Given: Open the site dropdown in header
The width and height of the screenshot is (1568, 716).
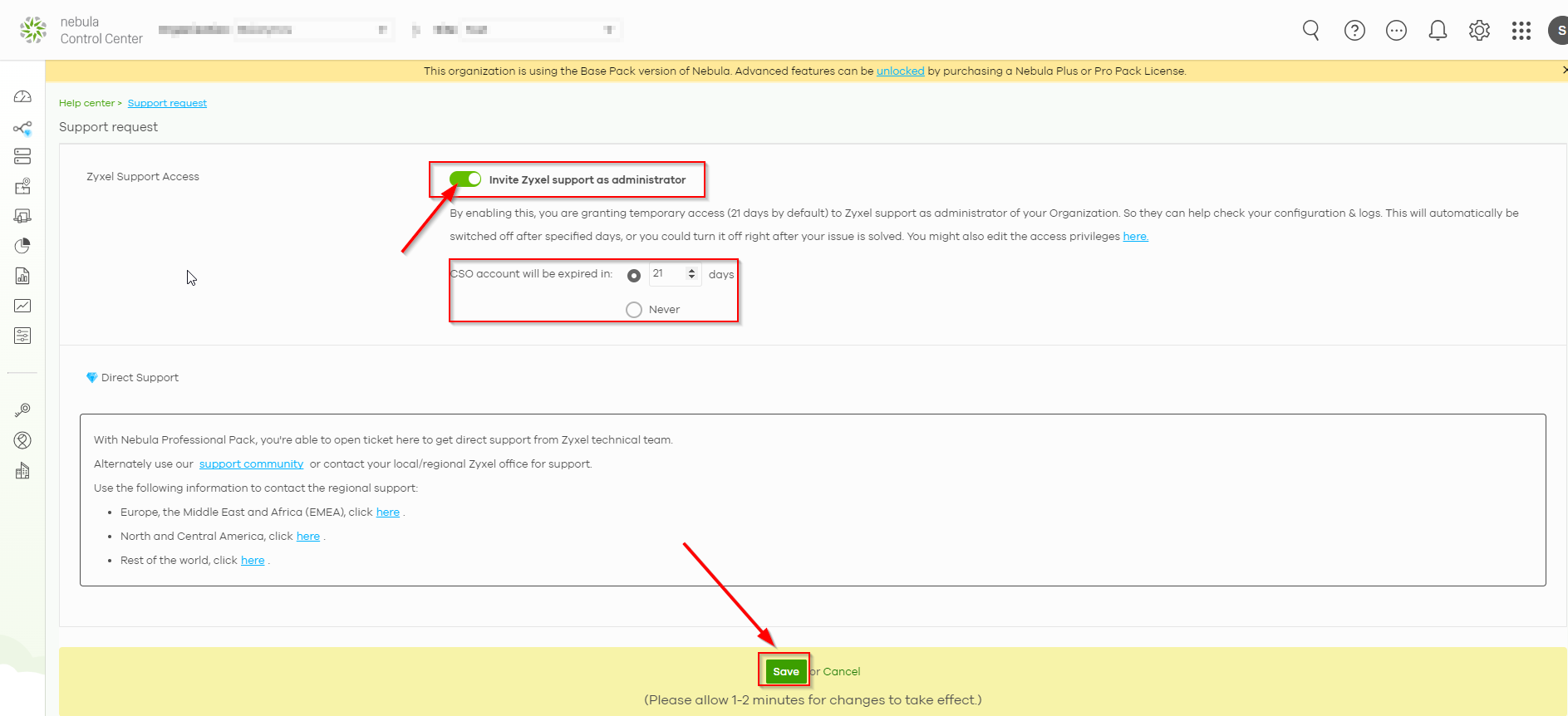Looking at the screenshot, I should tap(540, 30).
